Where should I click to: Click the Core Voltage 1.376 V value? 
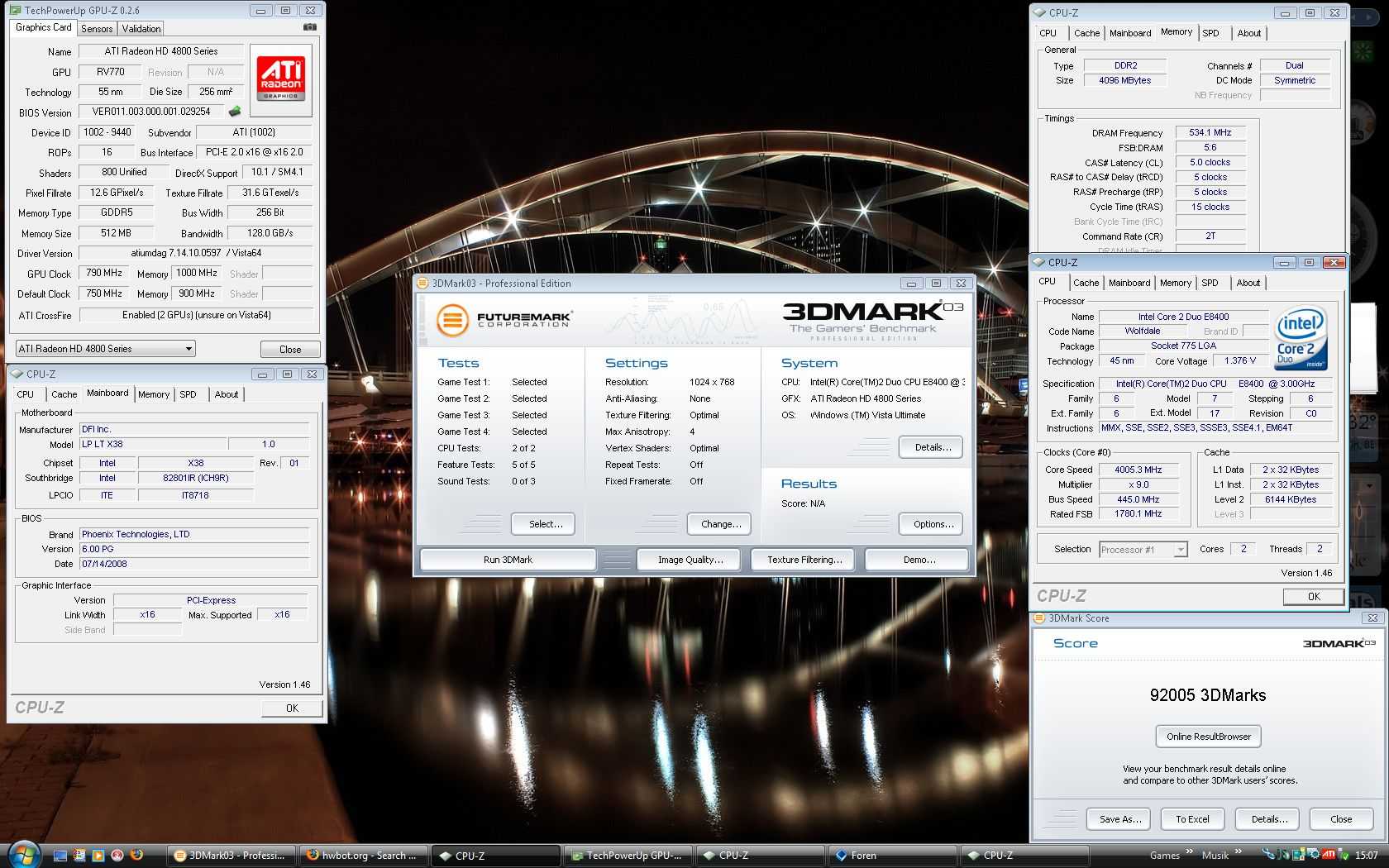click(x=1239, y=361)
